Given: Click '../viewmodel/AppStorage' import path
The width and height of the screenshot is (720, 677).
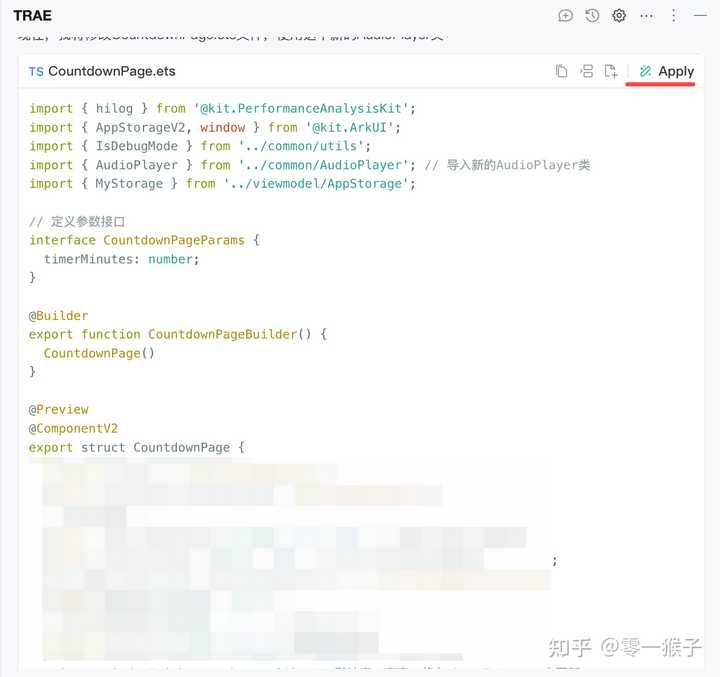Looking at the screenshot, I should [x=316, y=184].
